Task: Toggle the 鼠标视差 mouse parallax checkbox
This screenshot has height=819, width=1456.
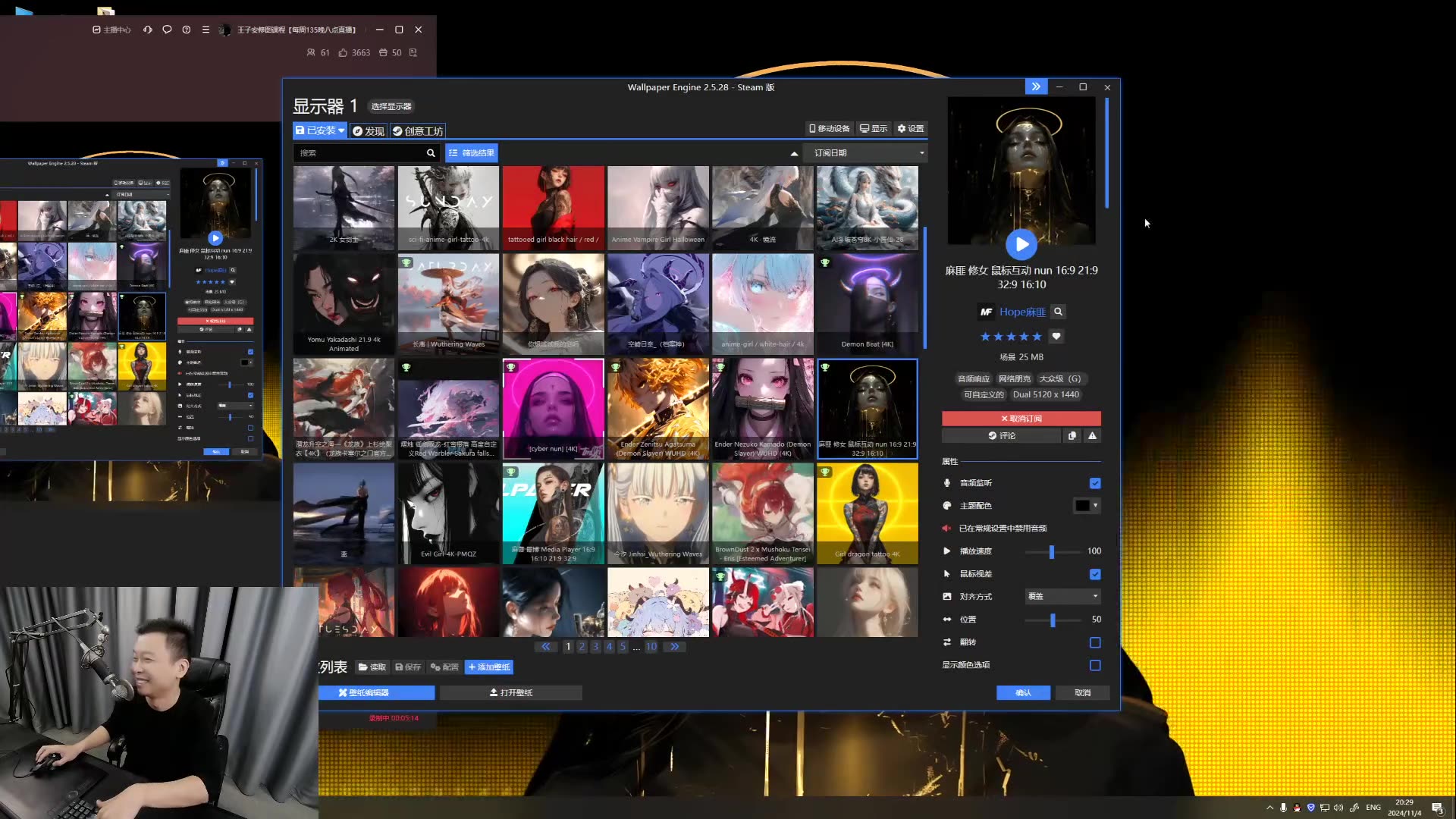Action: tap(1095, 574)
